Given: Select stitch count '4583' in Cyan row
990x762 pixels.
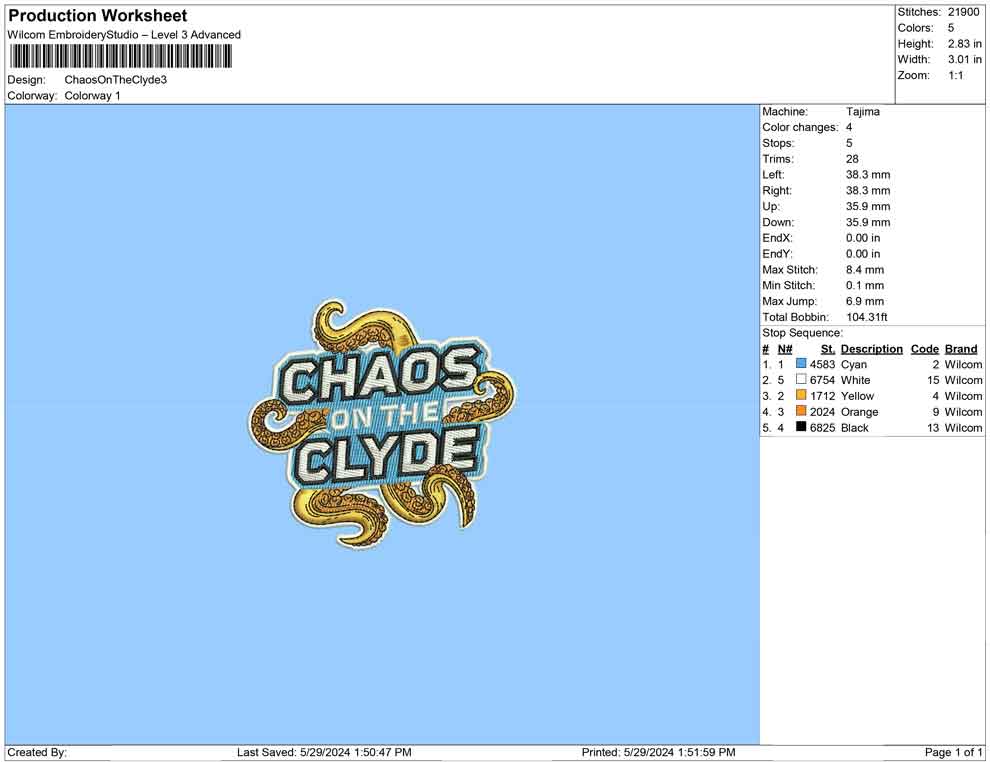Looking at the screenshot, I should tap(823, 364).
